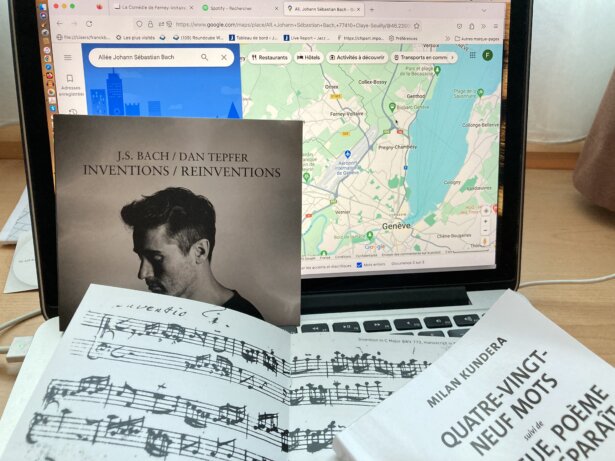The width and height of the screenshot is (615, 461).
Task: Open the Live Report - Jazz bookmark
Action: pos(308,38)
